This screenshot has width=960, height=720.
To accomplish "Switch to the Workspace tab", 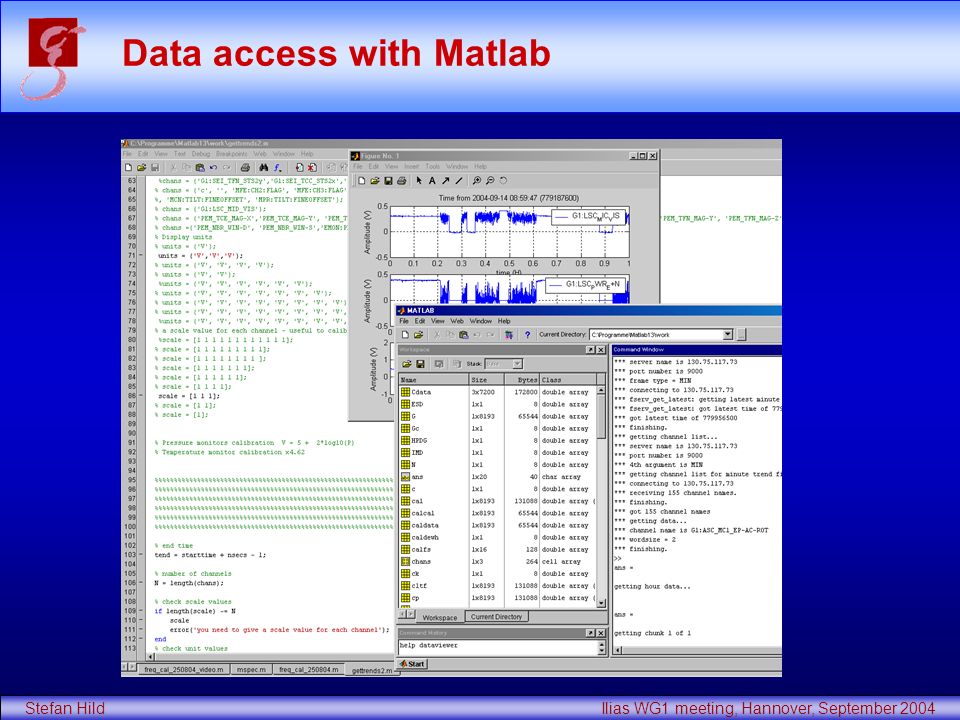I will pos(440,617).
